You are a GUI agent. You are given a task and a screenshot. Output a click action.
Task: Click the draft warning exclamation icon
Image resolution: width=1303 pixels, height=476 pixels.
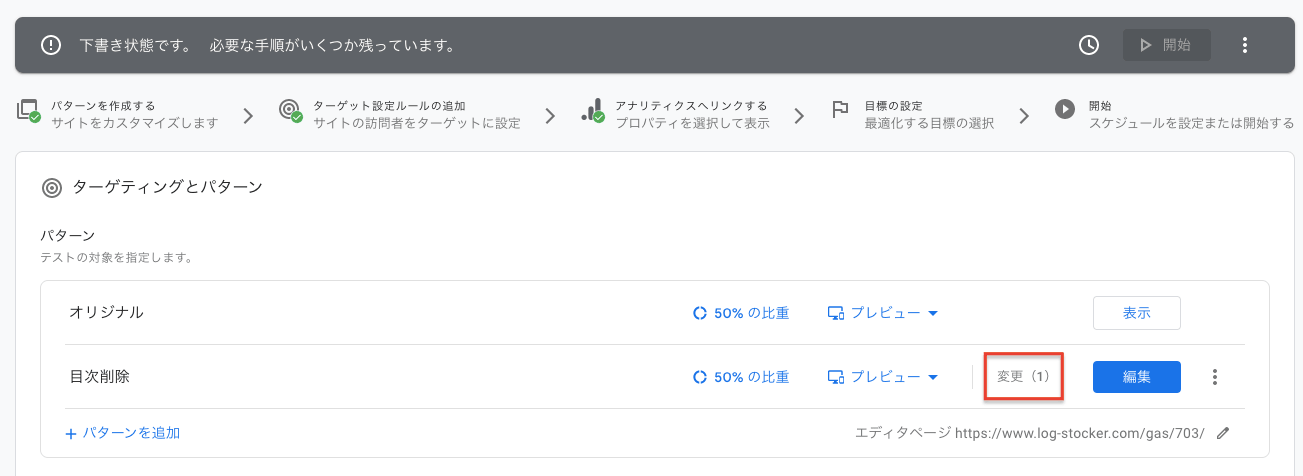51,45
